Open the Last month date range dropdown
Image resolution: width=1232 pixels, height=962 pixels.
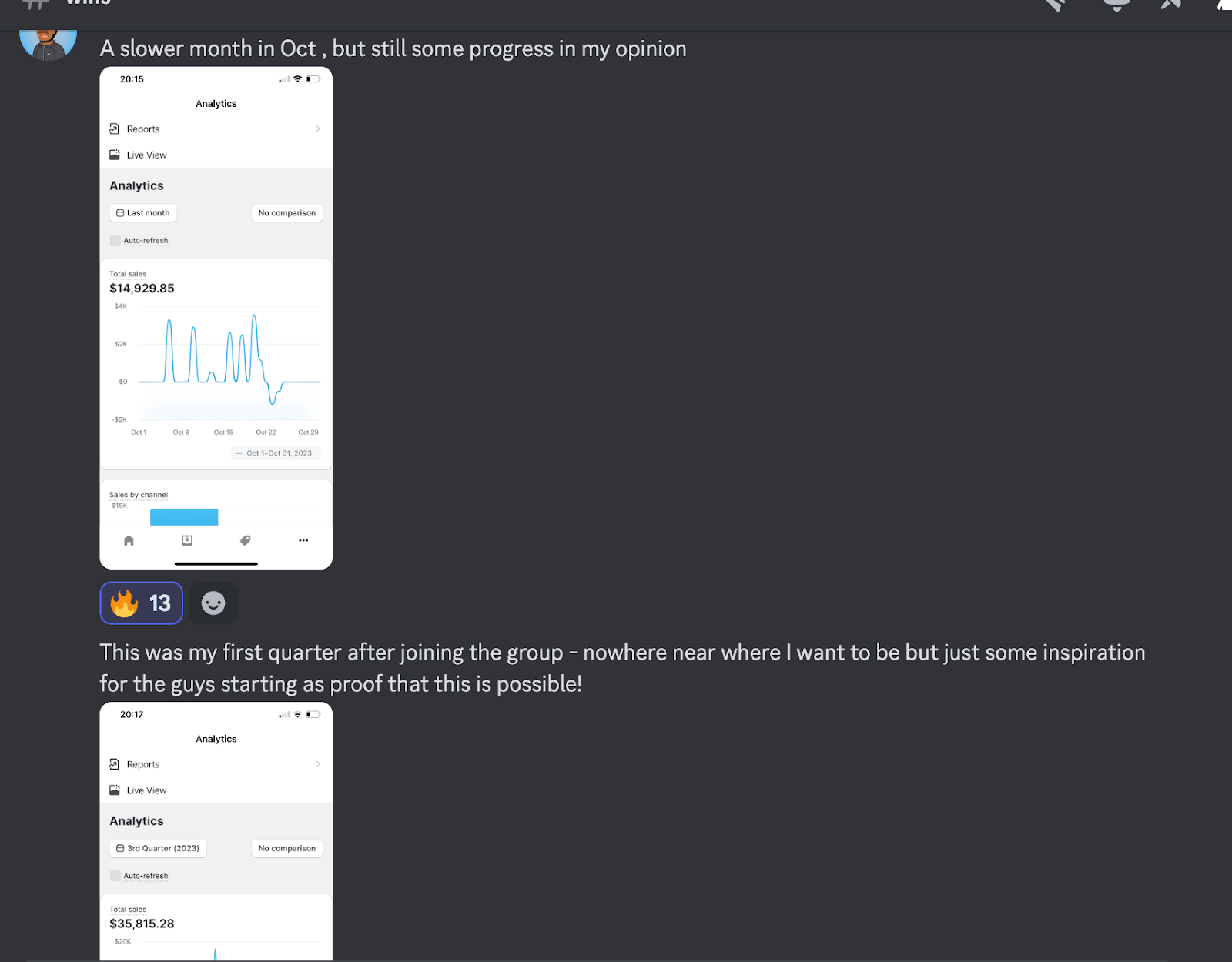143,213
